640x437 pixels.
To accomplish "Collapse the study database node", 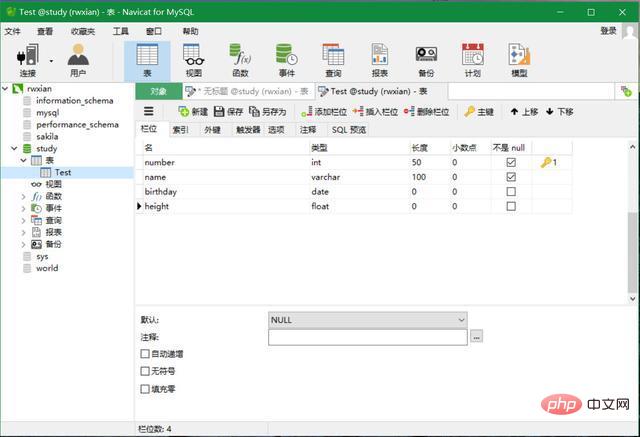I will [15, 149].
